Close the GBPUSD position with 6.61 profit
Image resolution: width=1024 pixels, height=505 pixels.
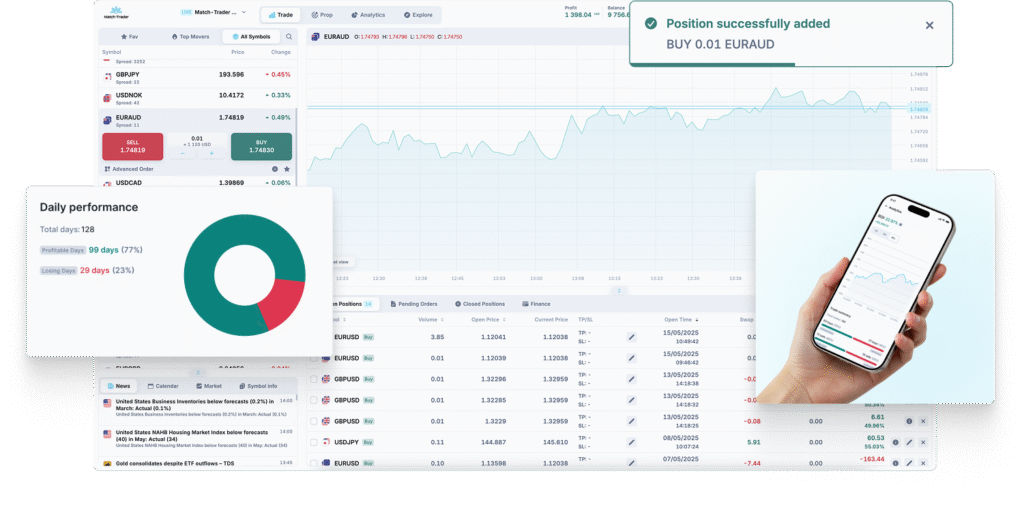pyautogui.click(x=923, y=421)
